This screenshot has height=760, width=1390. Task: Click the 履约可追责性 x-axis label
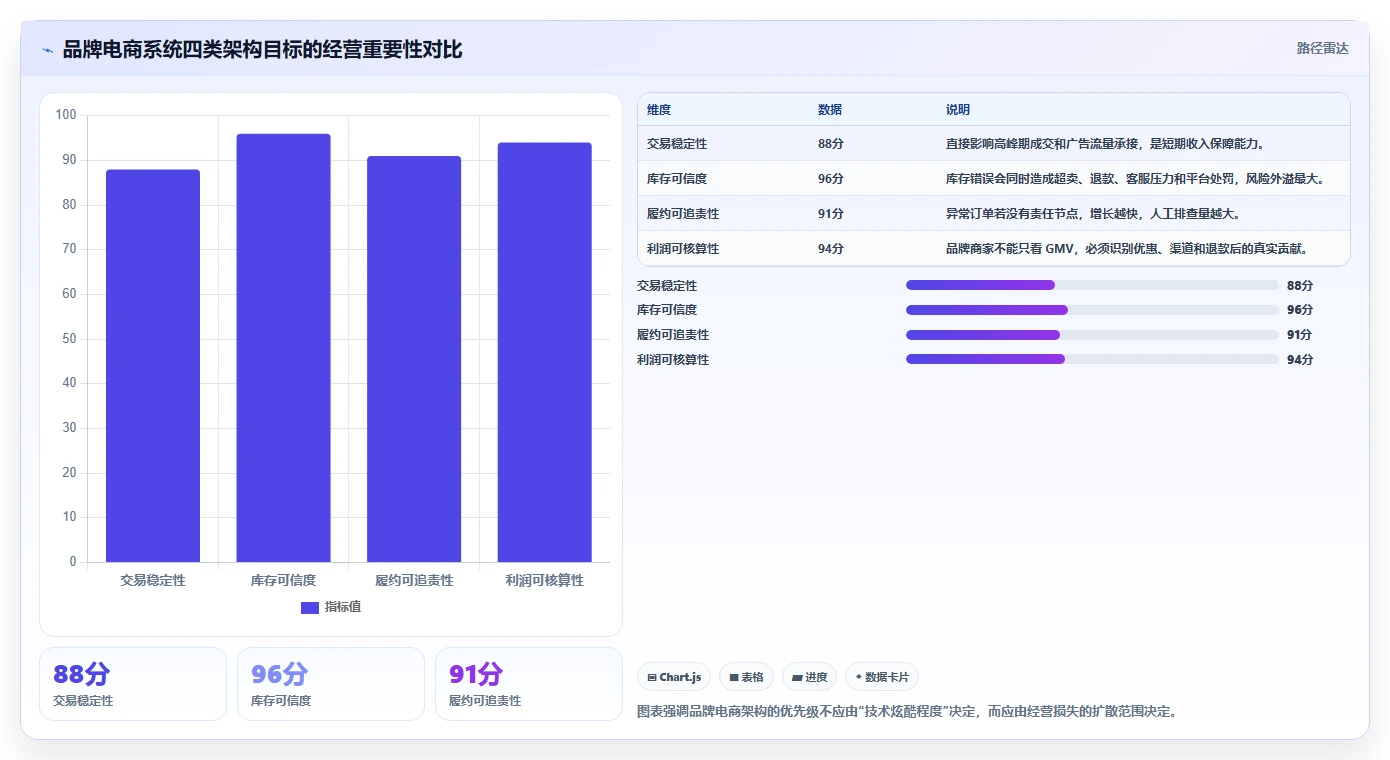tap(414, 580)
